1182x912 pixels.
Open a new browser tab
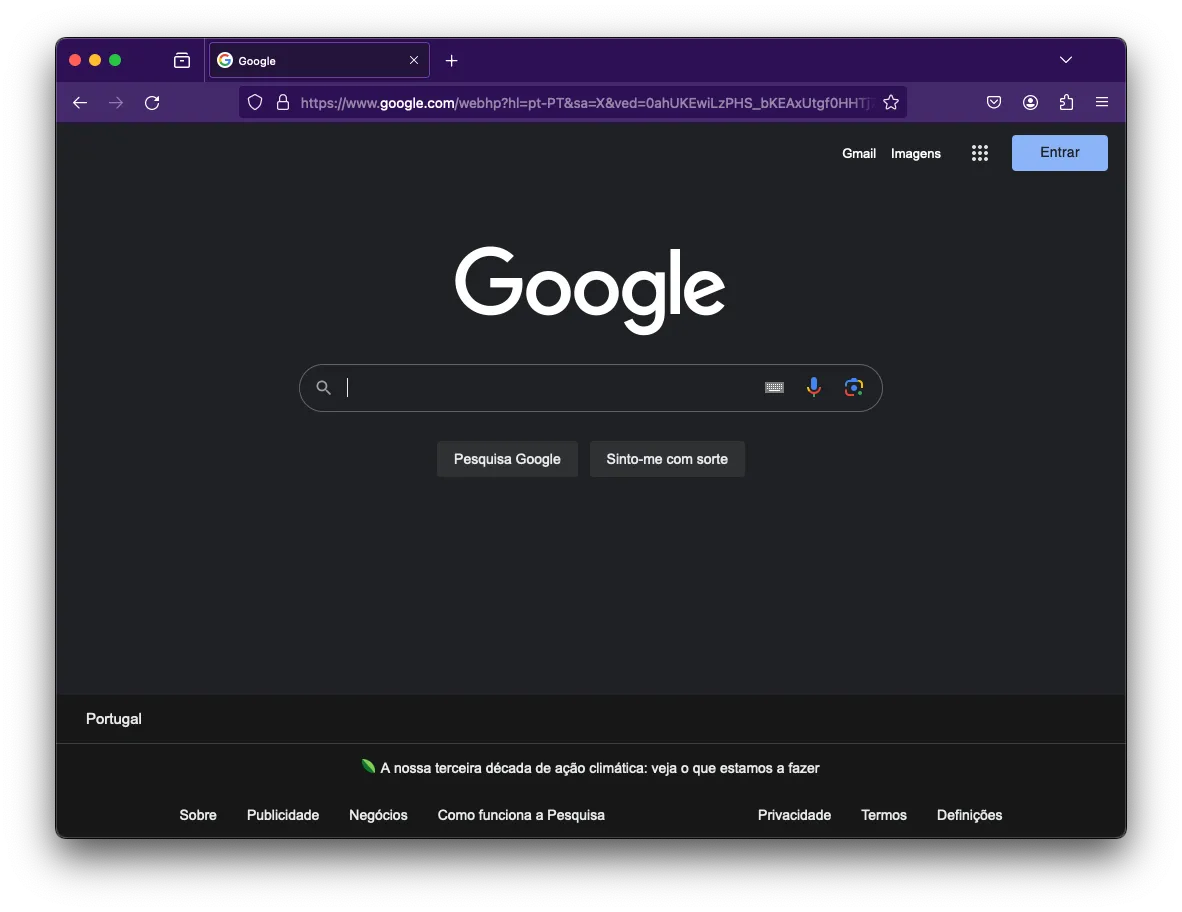(x=450, y=60)
